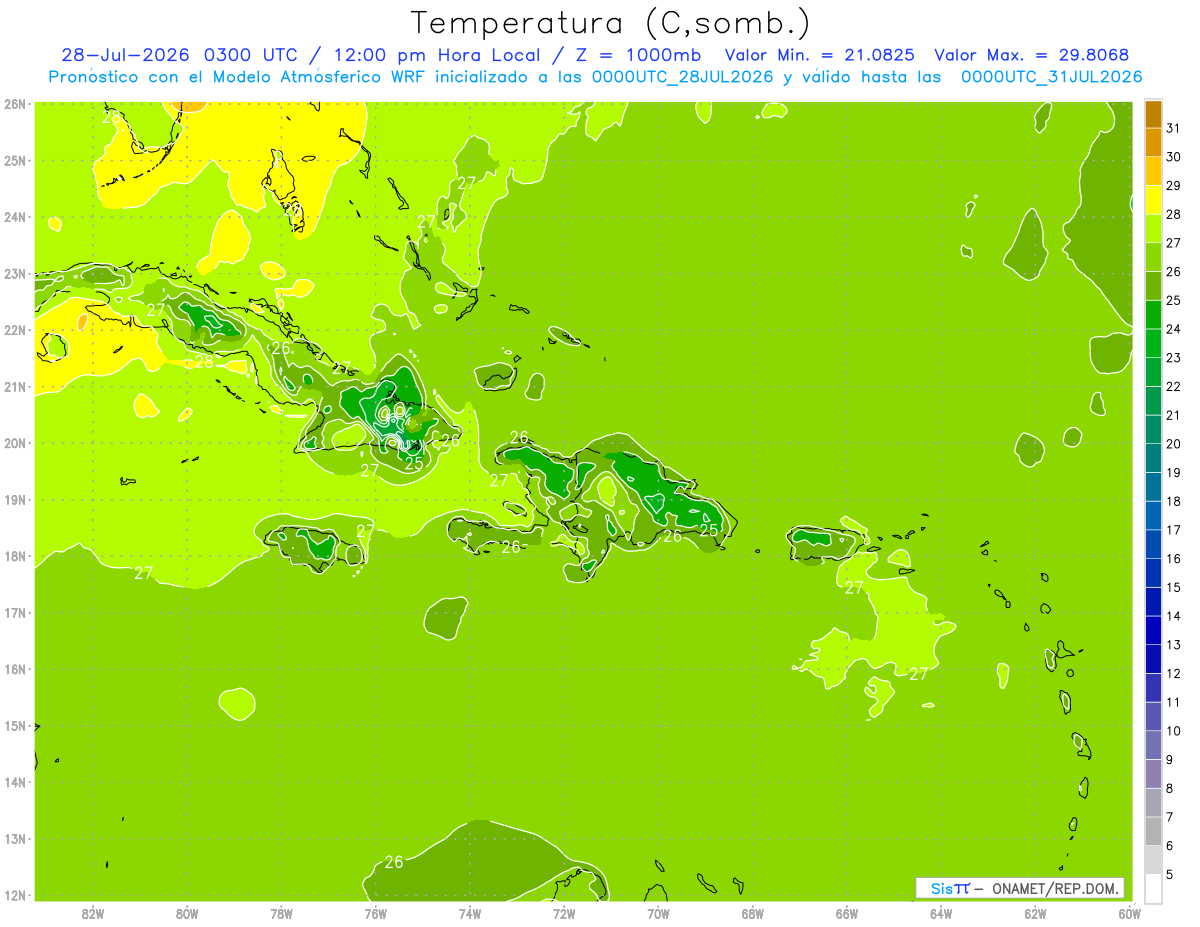The width and height of the screenshot is (1200, 927).
Task: Click the "12N" latitude axis label
Action: point(15,894)
